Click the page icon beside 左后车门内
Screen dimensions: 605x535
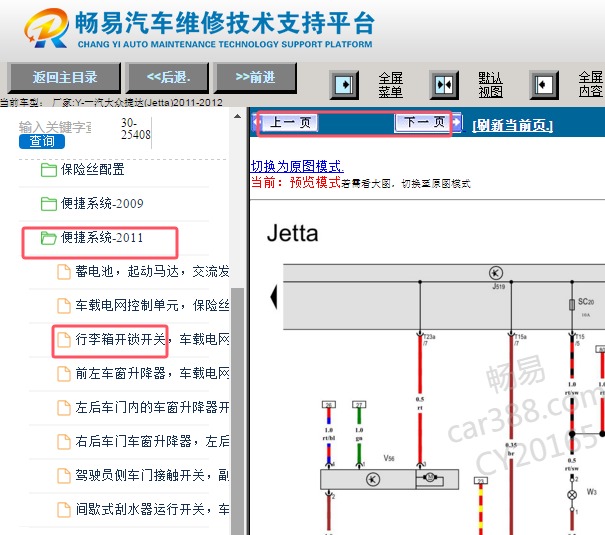pyautogui.click(x=64, y=407)
